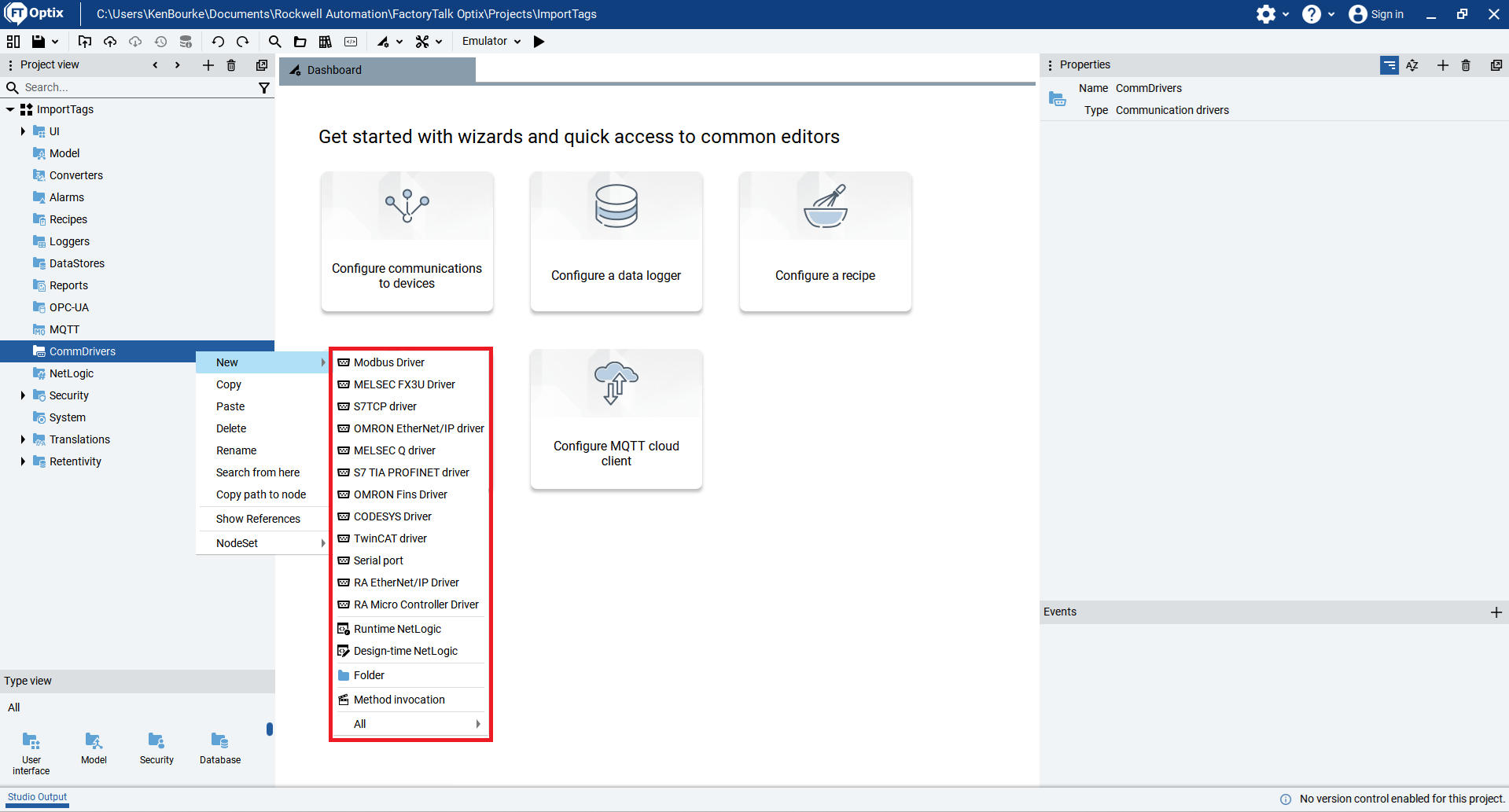This screenshot has width=1509, height=812.
Task: Click Show References menu entry
Action: point(262,519)
